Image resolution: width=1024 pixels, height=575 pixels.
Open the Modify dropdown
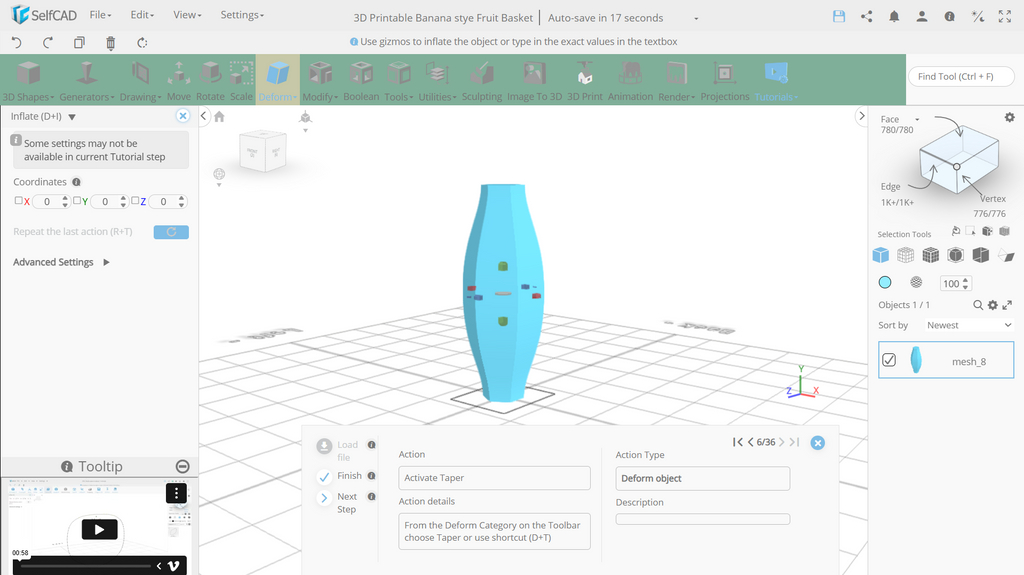tap(320, 81)
